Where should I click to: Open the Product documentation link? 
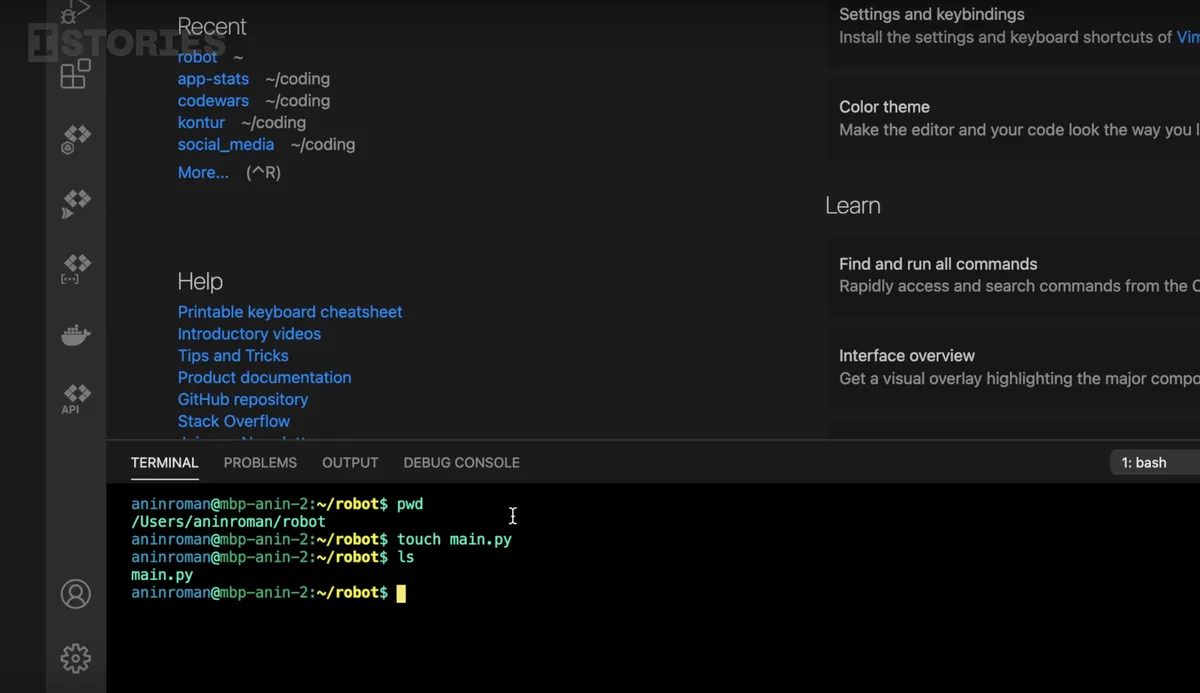point(264,378)
